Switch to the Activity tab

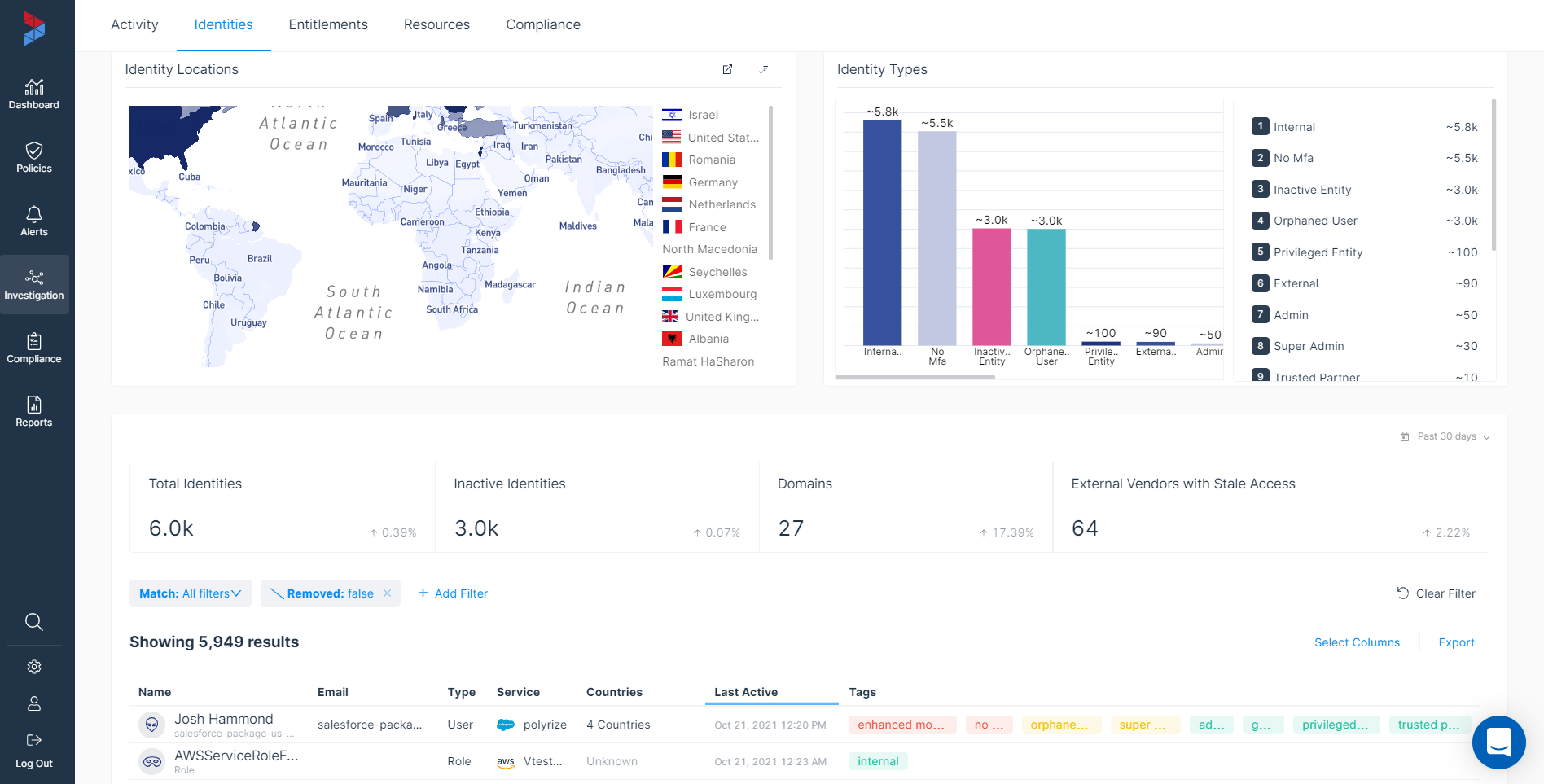click(134, 24)
